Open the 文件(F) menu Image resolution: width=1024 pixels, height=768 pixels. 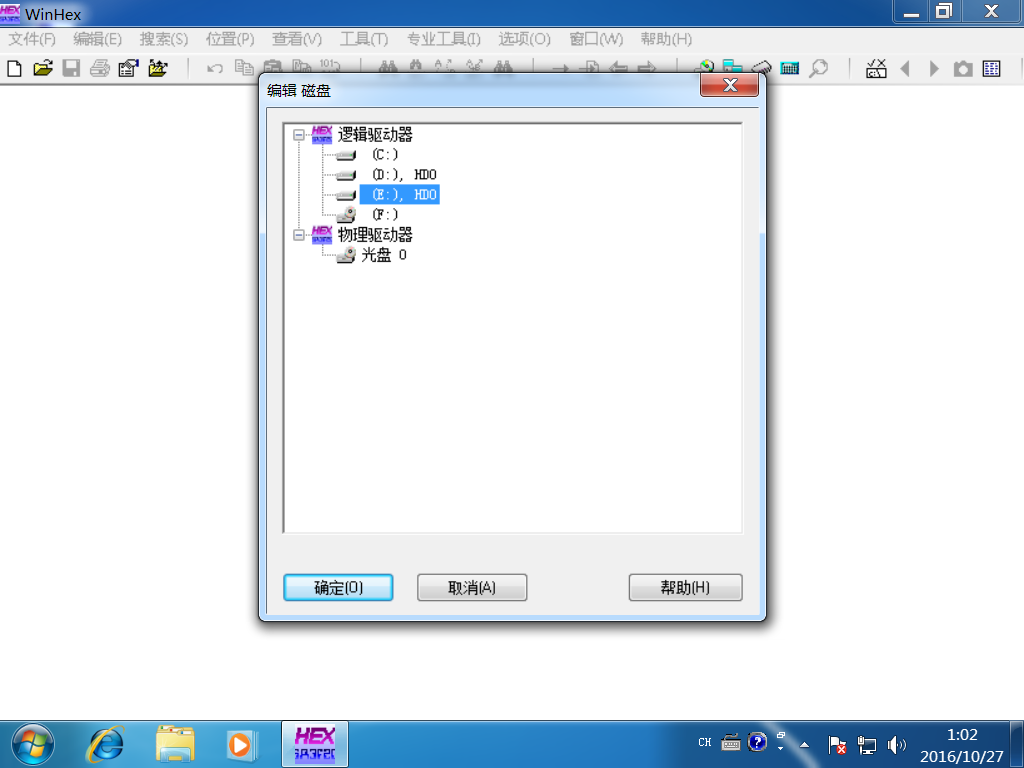(32, 39)
